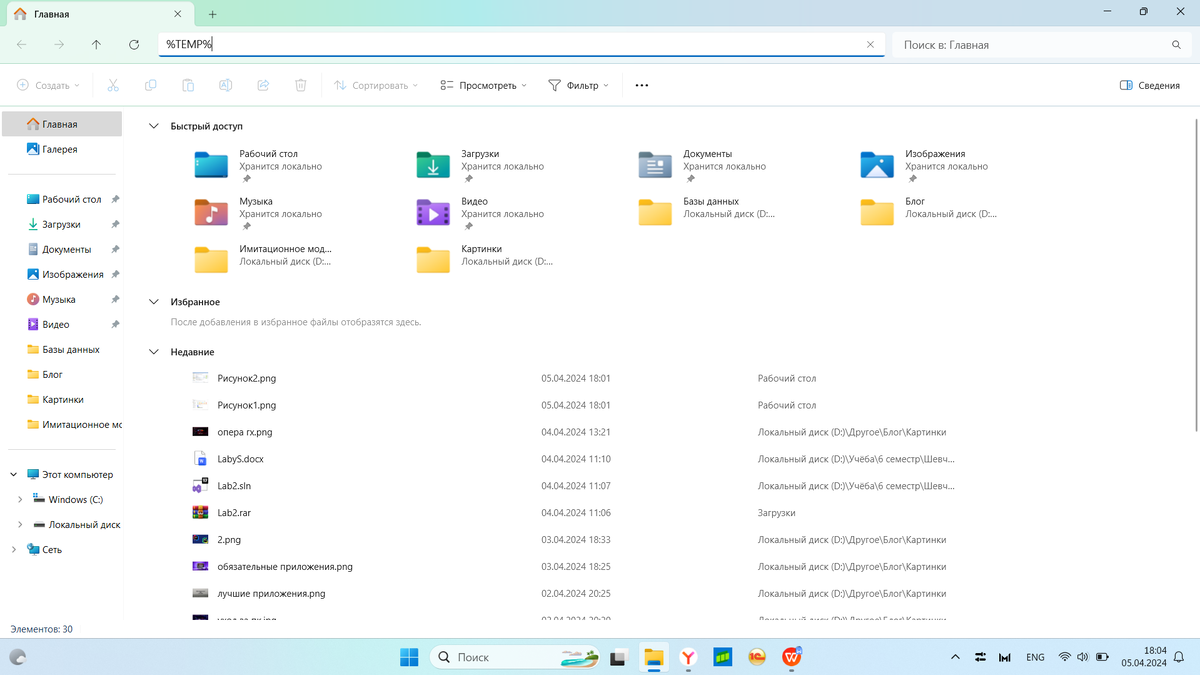Collapse Этот компьютер in sidebar

[13, 475]
